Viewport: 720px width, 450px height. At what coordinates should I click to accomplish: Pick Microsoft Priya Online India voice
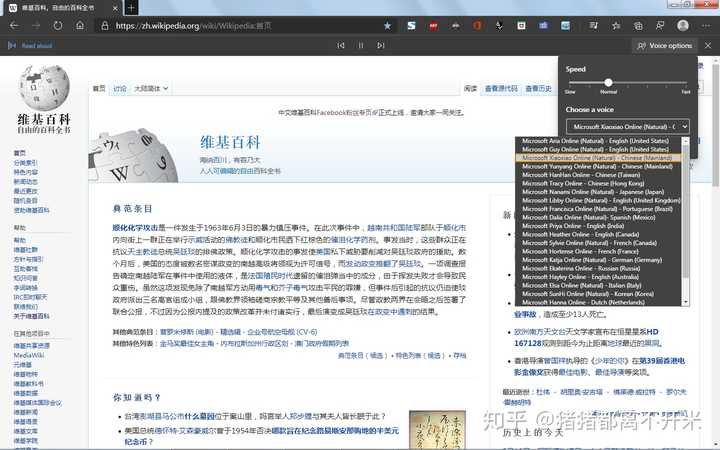[598, 226]
